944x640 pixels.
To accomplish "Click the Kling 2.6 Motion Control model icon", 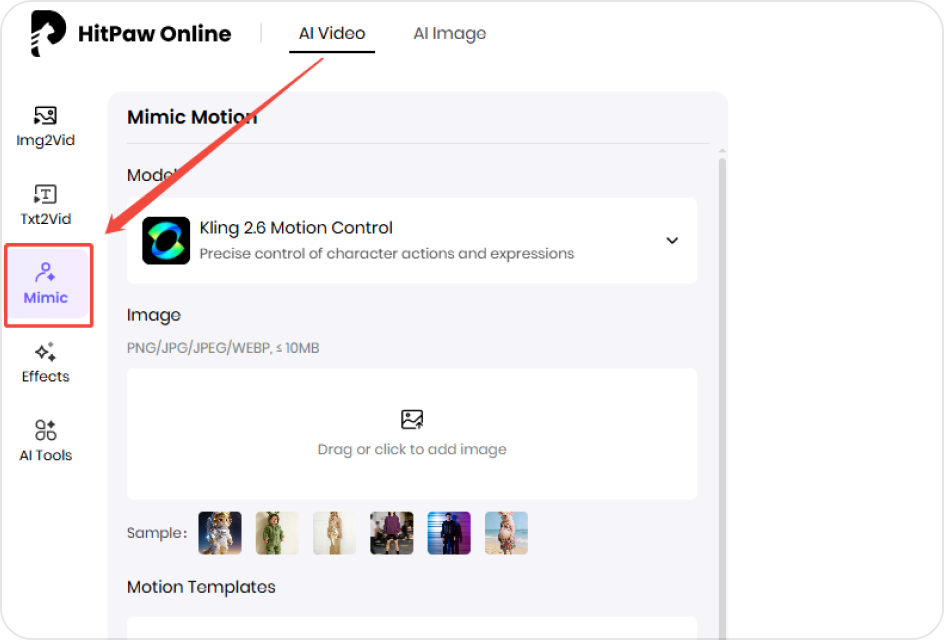I will 165,240.
